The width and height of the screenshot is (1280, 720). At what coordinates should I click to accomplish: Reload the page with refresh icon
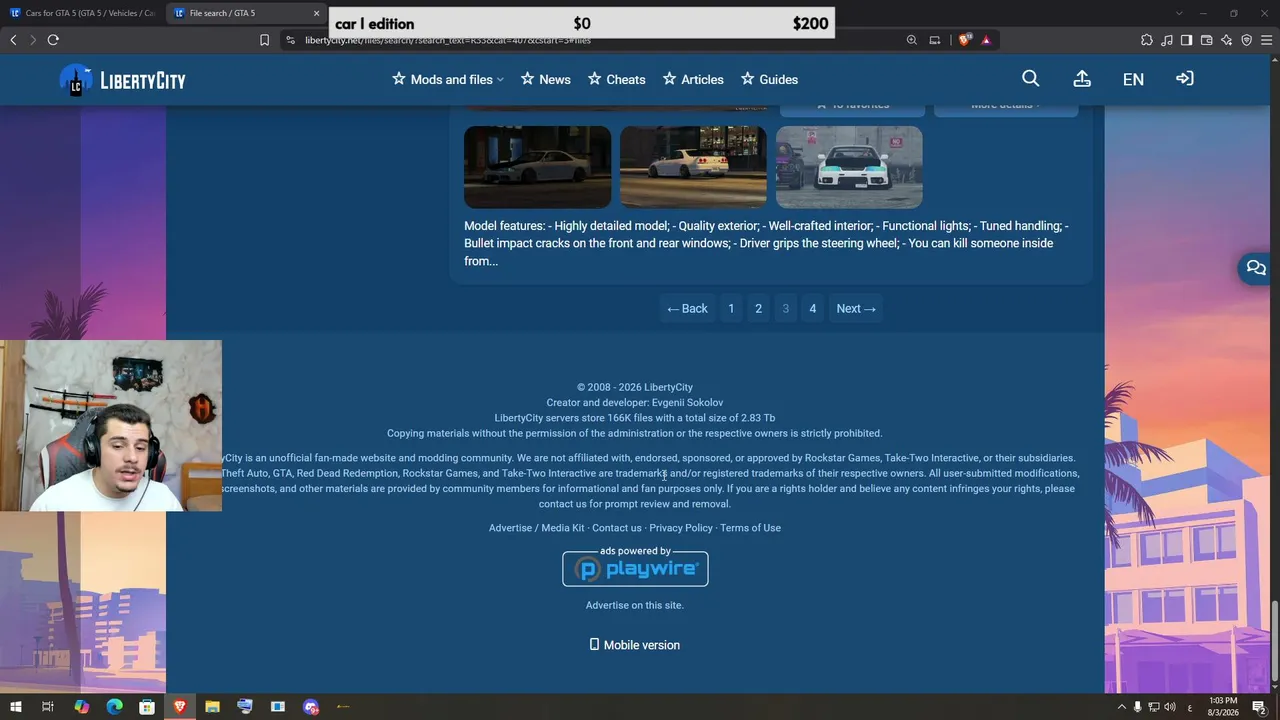(53, 40)
